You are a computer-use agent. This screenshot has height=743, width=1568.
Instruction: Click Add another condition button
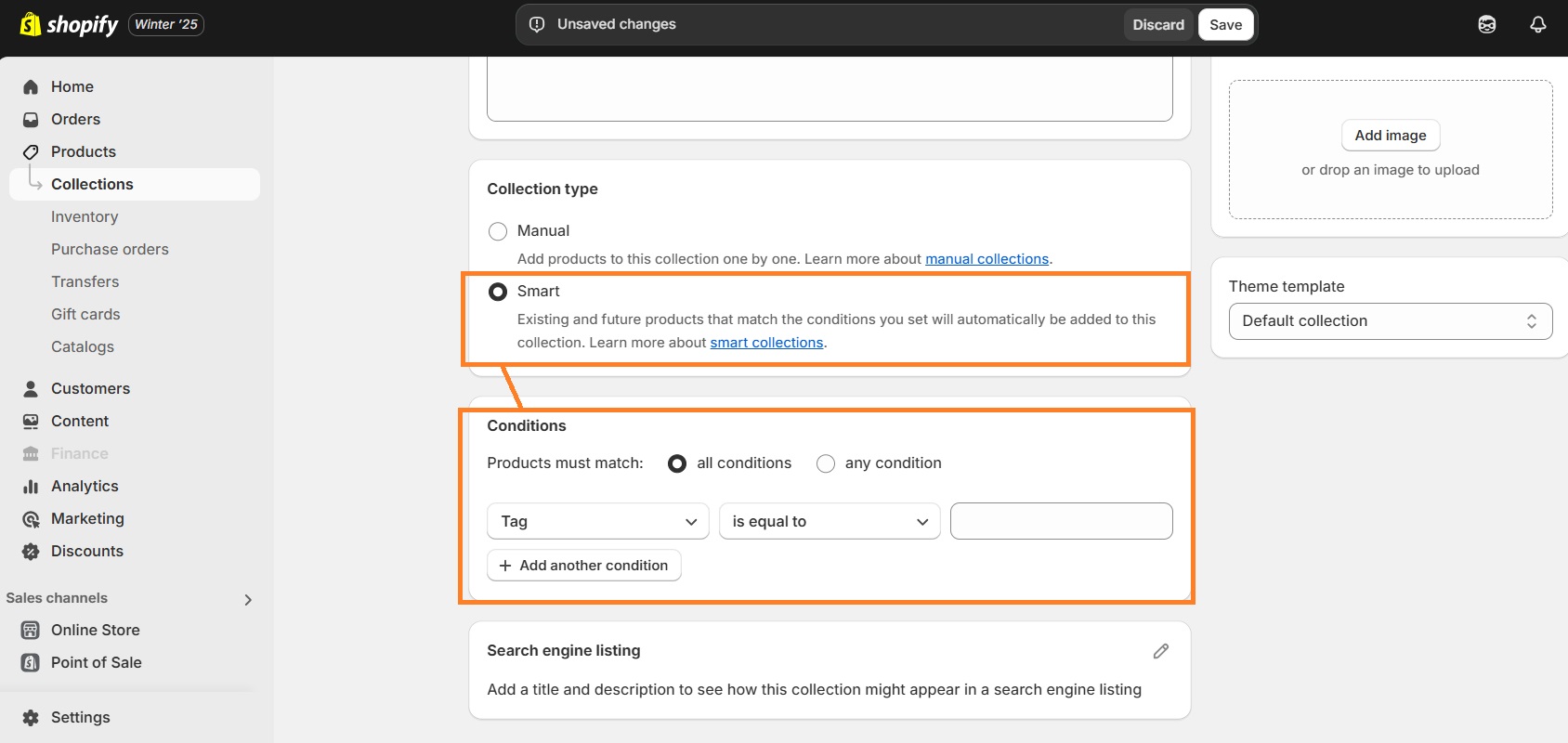click(584, 566)
